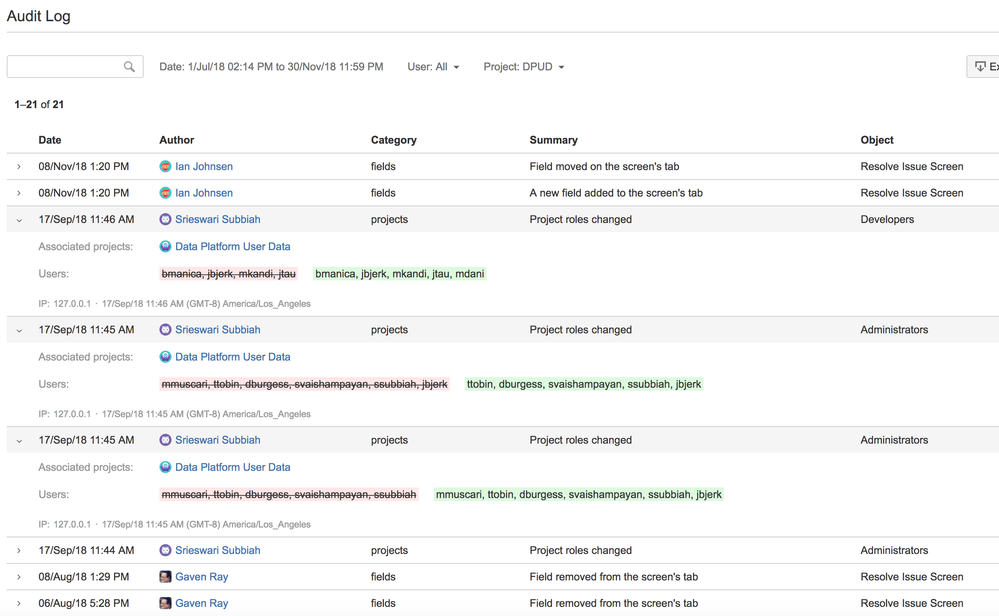Viewport: 999px width, 616px height.
Task: Expand the 06/Aug/18 5:28 PM row
Action: coord(18,603)
